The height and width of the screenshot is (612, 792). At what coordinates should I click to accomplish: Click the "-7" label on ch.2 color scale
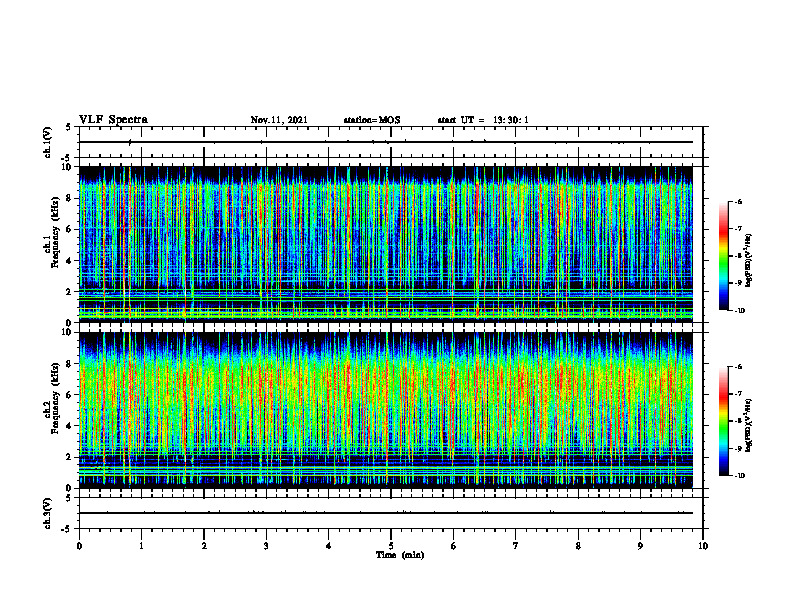[x=738, y=394]
